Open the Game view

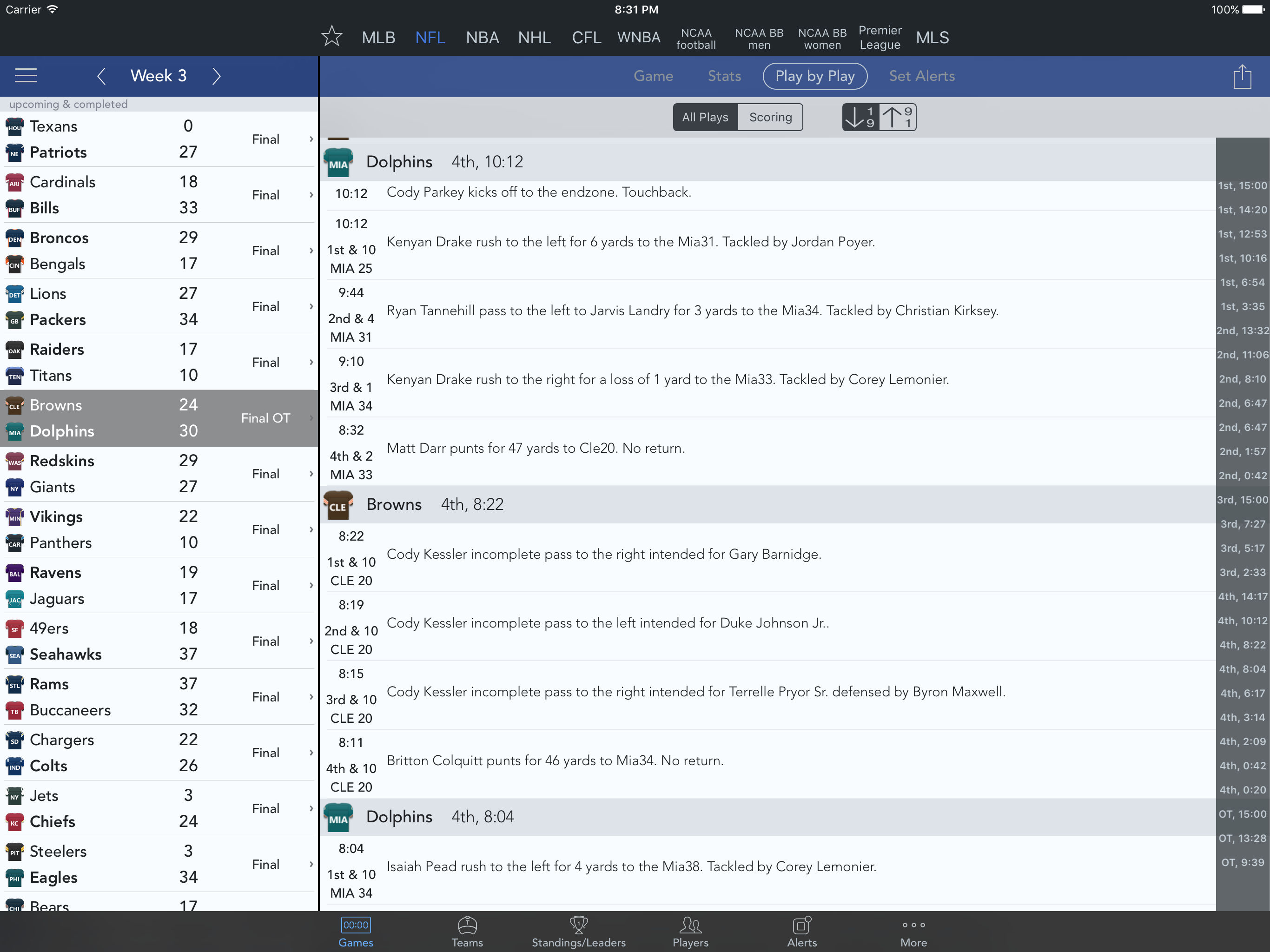click(x=653, y=76)
